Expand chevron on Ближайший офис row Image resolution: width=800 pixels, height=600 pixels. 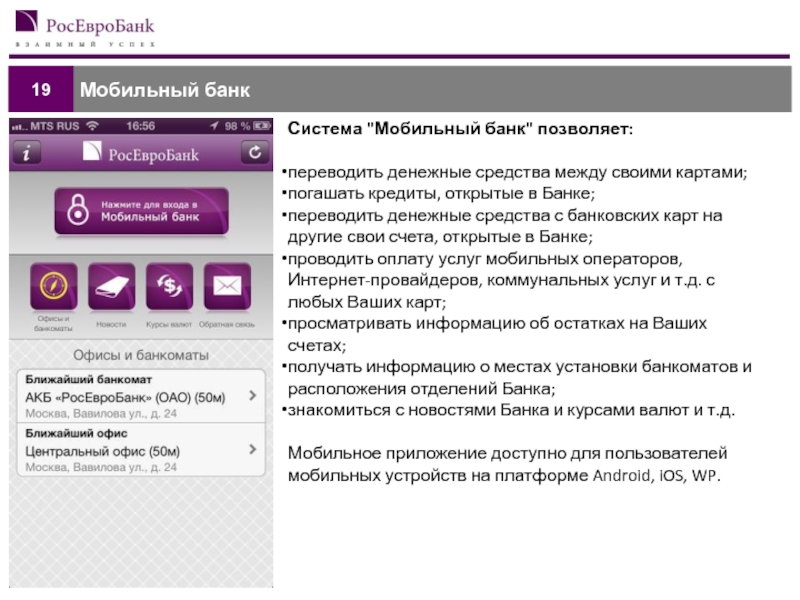pos(252,449)
